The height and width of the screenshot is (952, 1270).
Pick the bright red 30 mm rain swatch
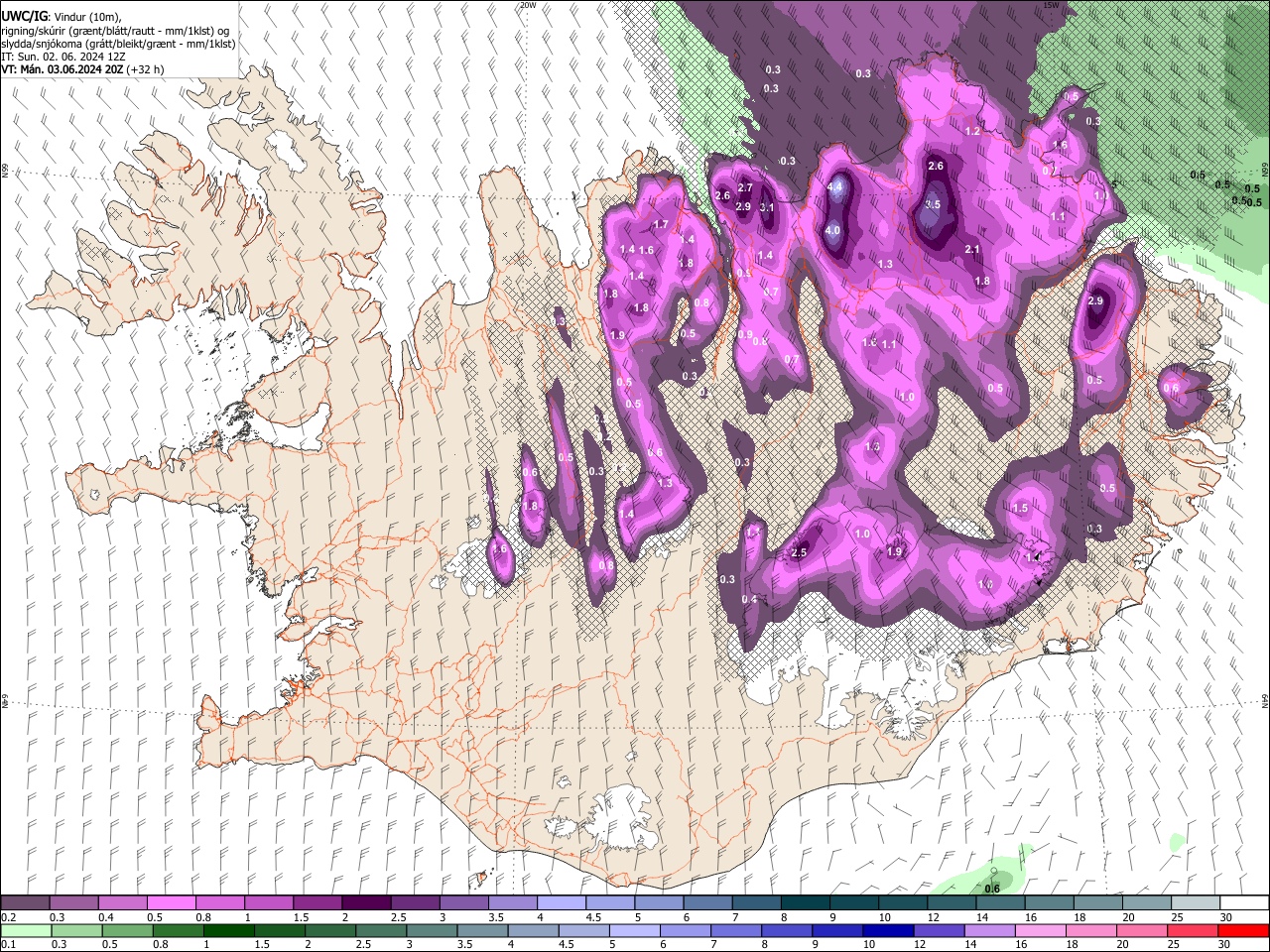pos(1244,931)
